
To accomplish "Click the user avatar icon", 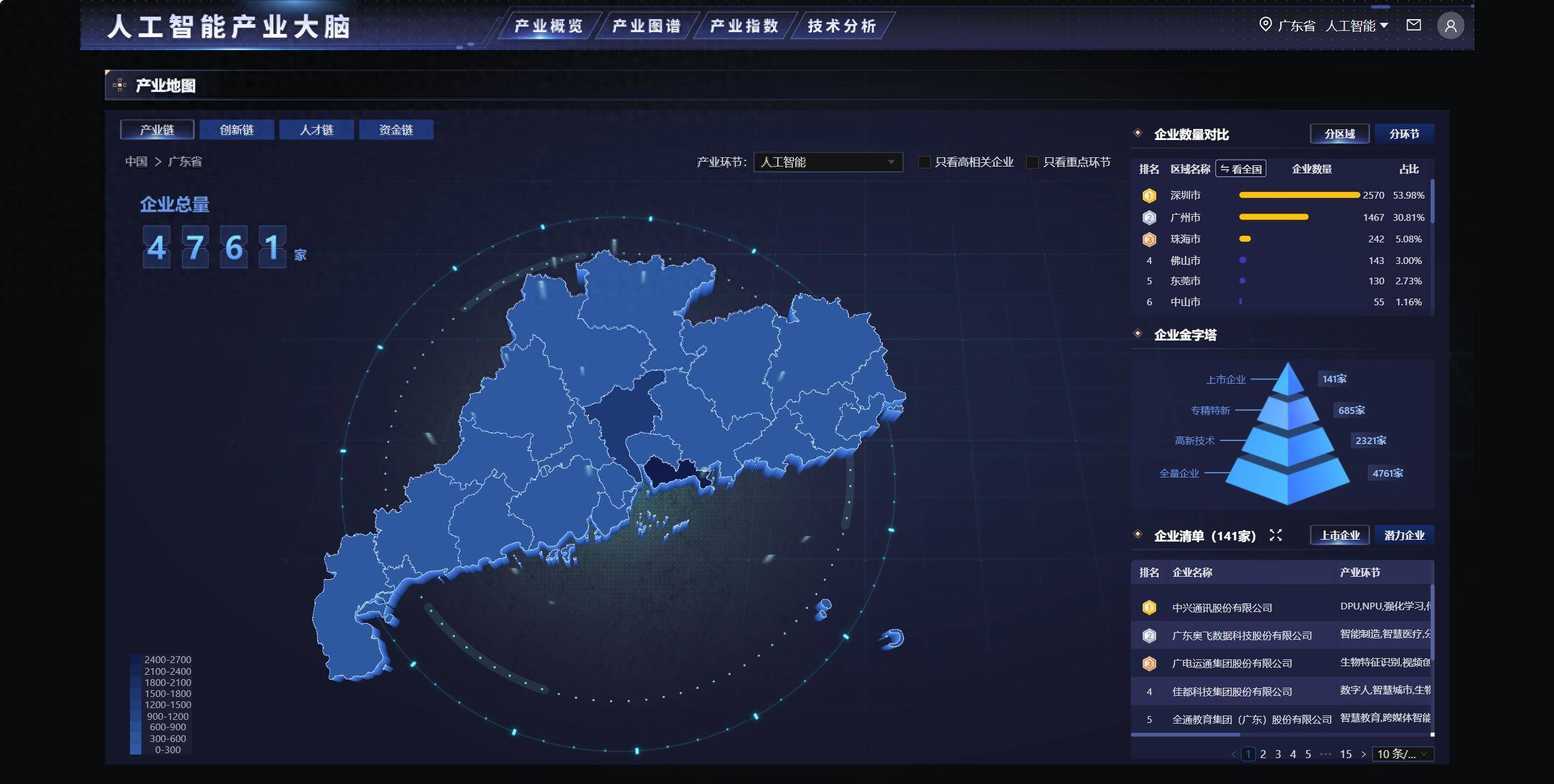I will 1450,26.
